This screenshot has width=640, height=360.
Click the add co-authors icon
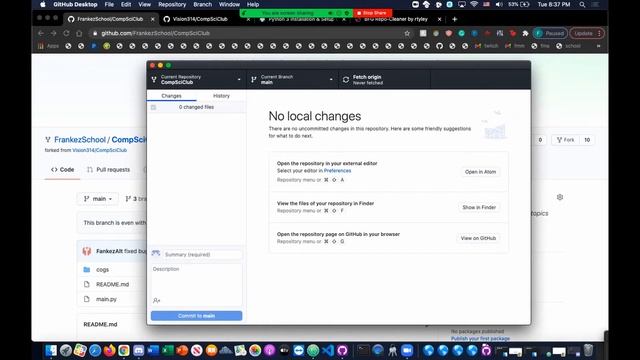[156, 300]
